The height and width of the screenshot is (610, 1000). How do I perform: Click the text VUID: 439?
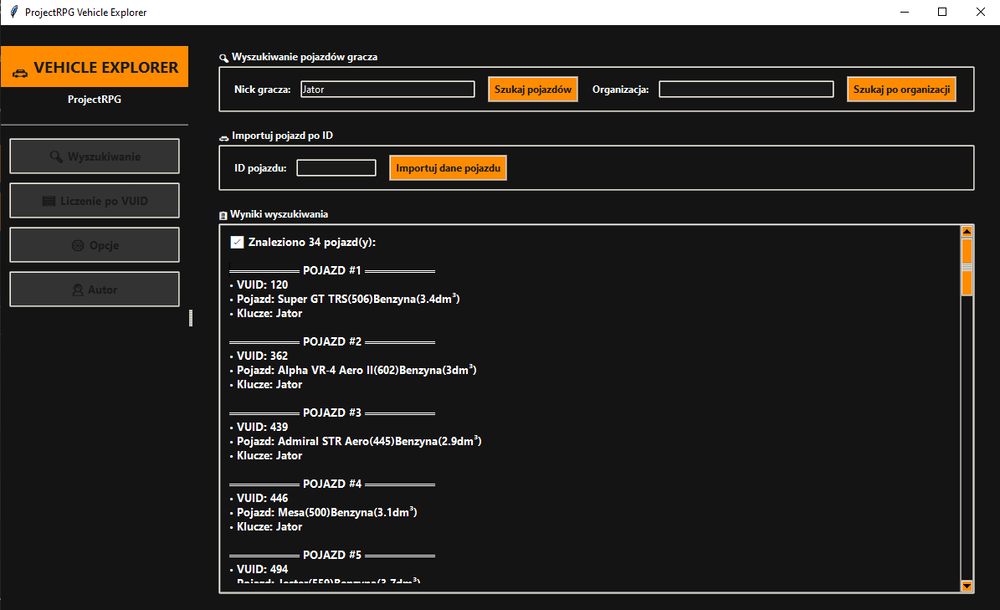tap(262, 427)
